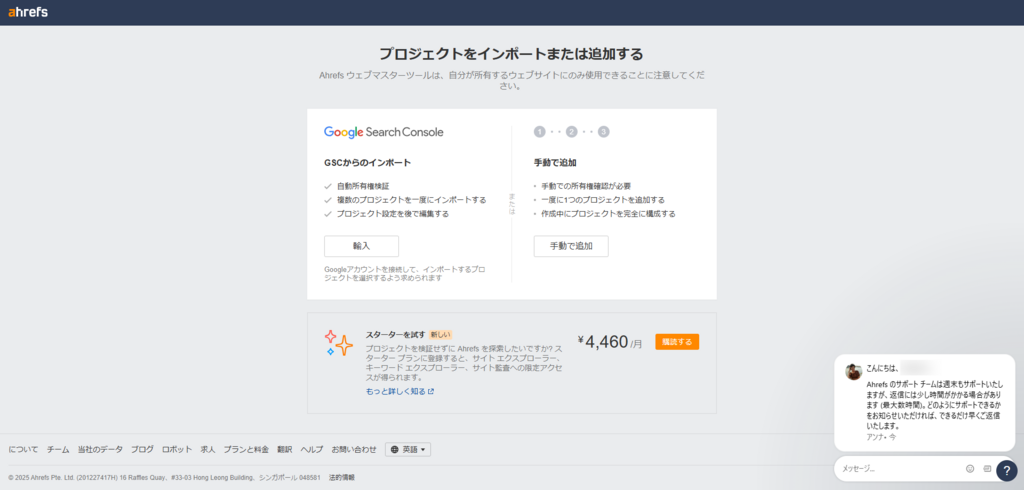Screen dimensions: 1024x490
Task: Click step 3 circle indicator
Action: click(x=603, y=132)
